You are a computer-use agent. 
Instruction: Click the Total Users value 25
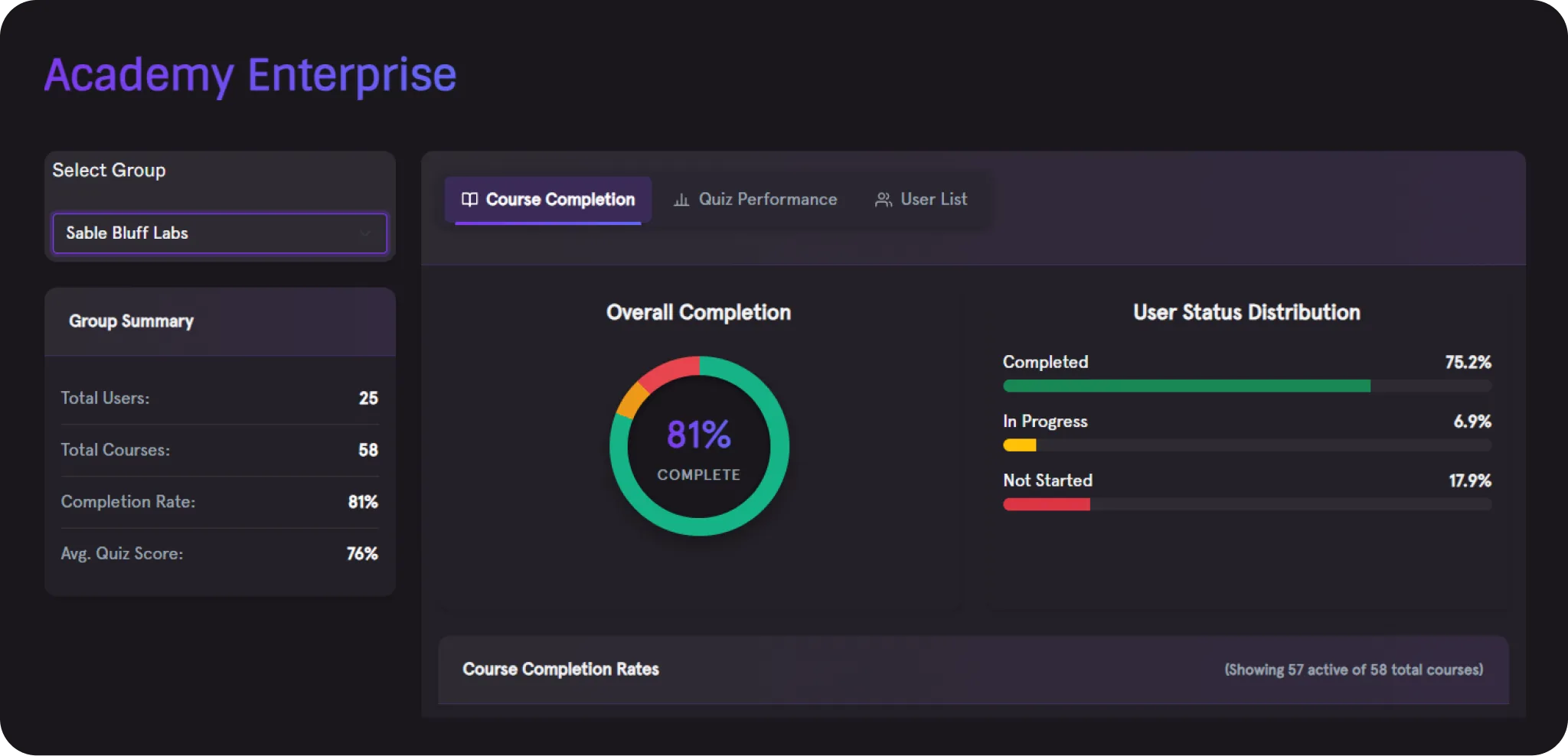tap(368, 399)
